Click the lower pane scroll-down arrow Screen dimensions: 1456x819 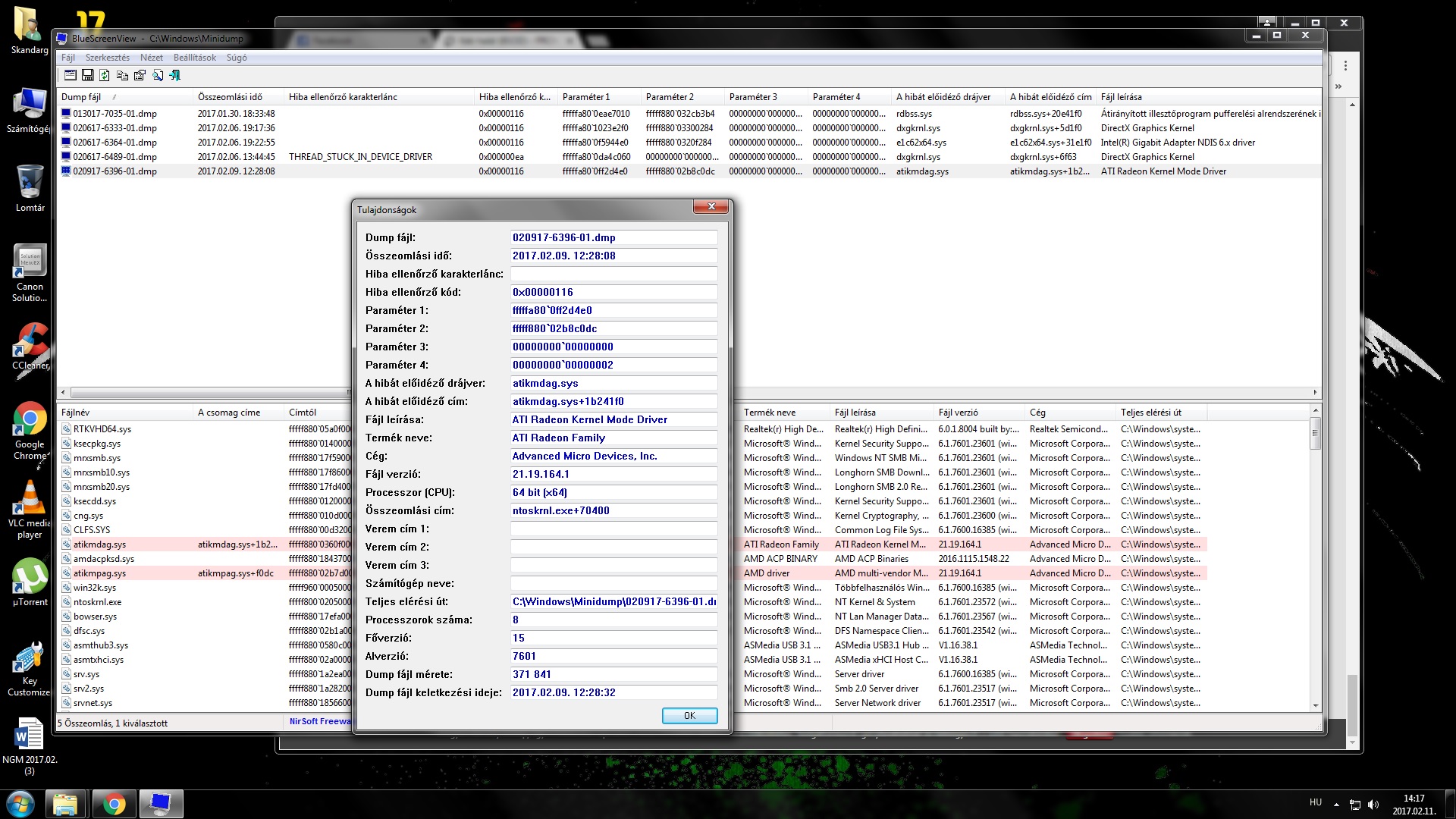click(x=1316, y=705)
